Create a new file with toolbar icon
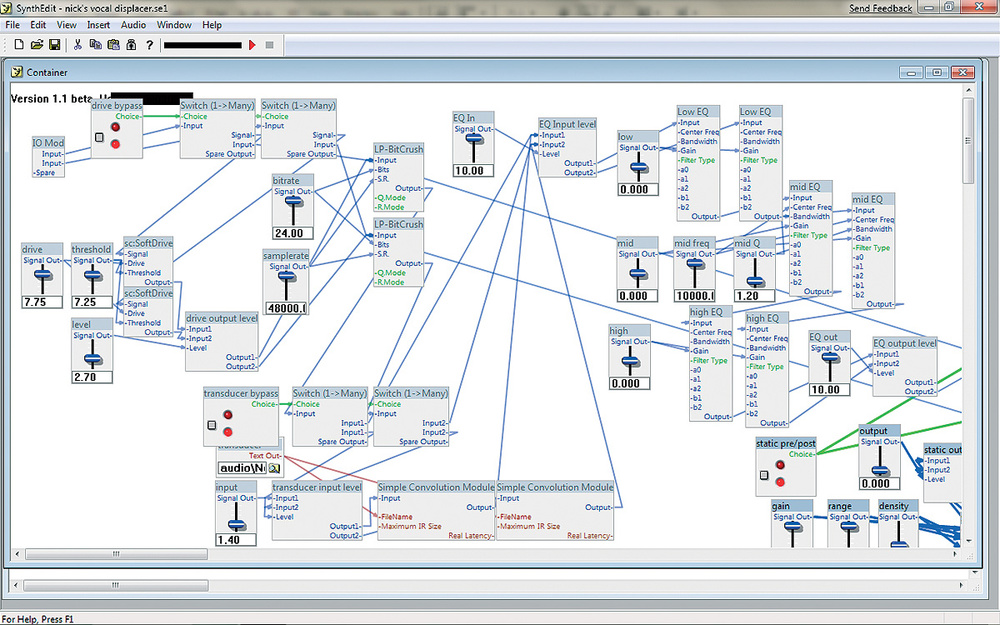Viewport: 1000px width, 625px height. [18, 45]
